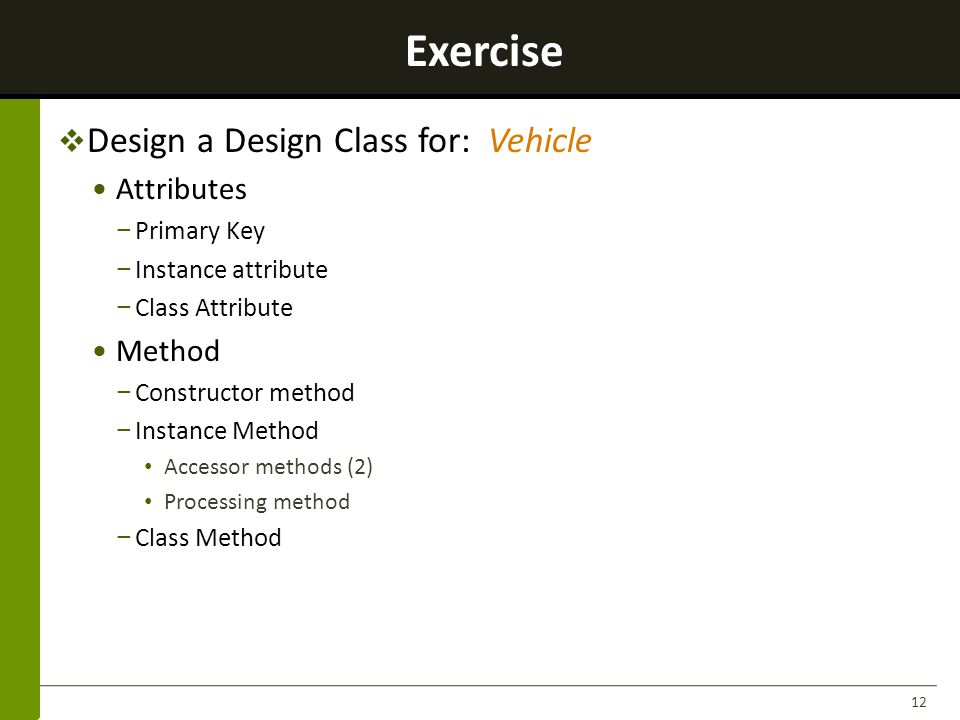
Task: Click the Attributes heading
Action: tap(181, 189)
